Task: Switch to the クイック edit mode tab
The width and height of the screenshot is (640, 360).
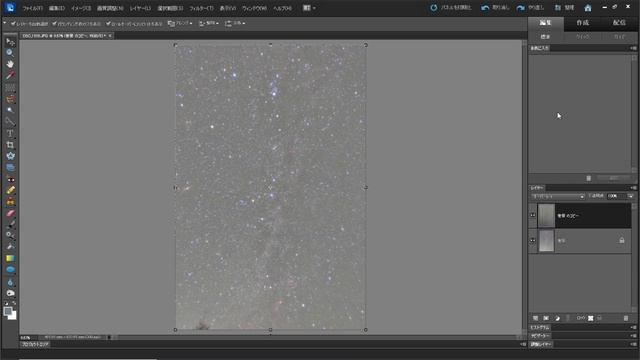Action: coord(582,37)
